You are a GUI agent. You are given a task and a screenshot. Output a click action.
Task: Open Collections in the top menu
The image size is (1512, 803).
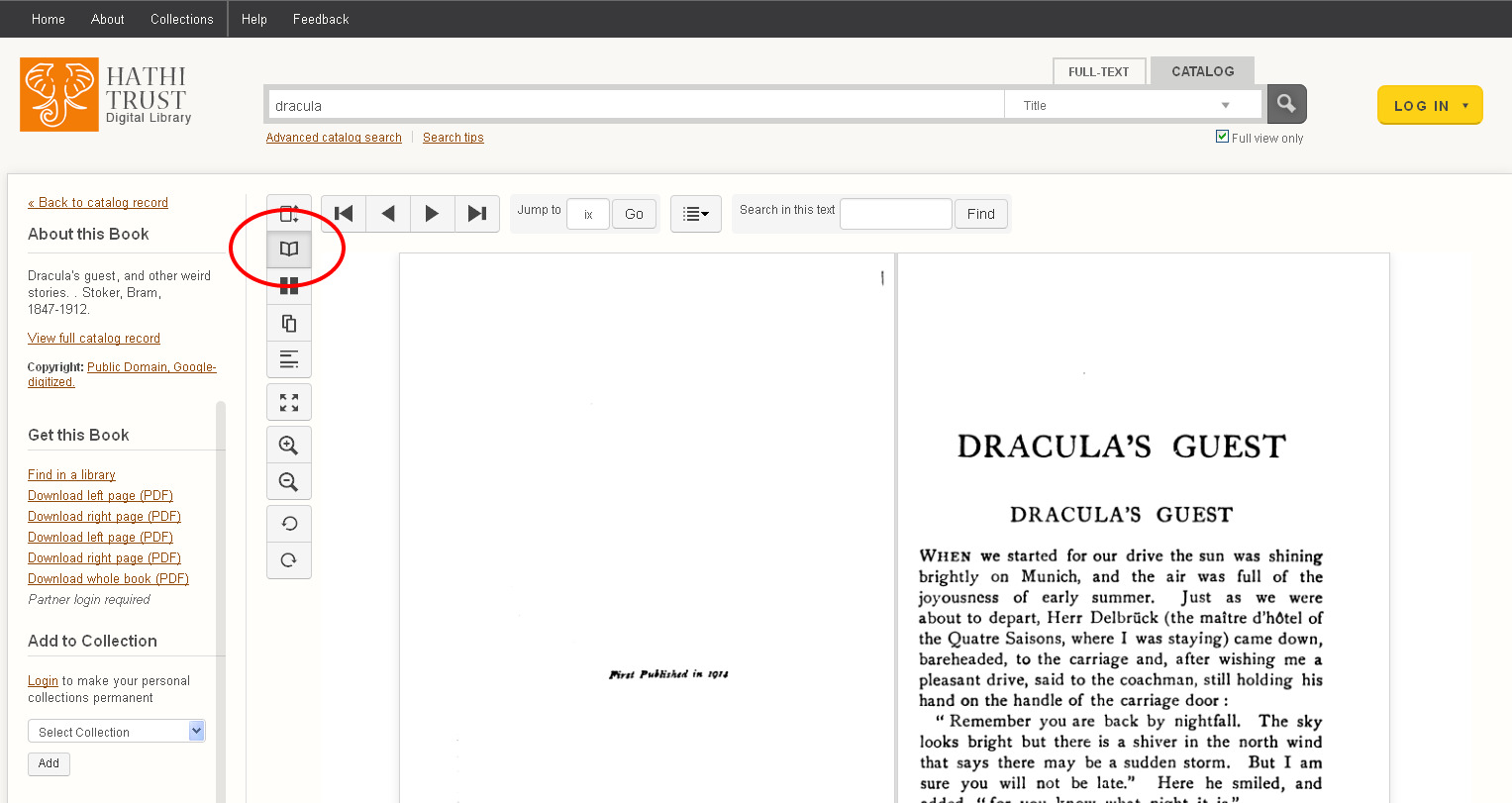[181, 19]
